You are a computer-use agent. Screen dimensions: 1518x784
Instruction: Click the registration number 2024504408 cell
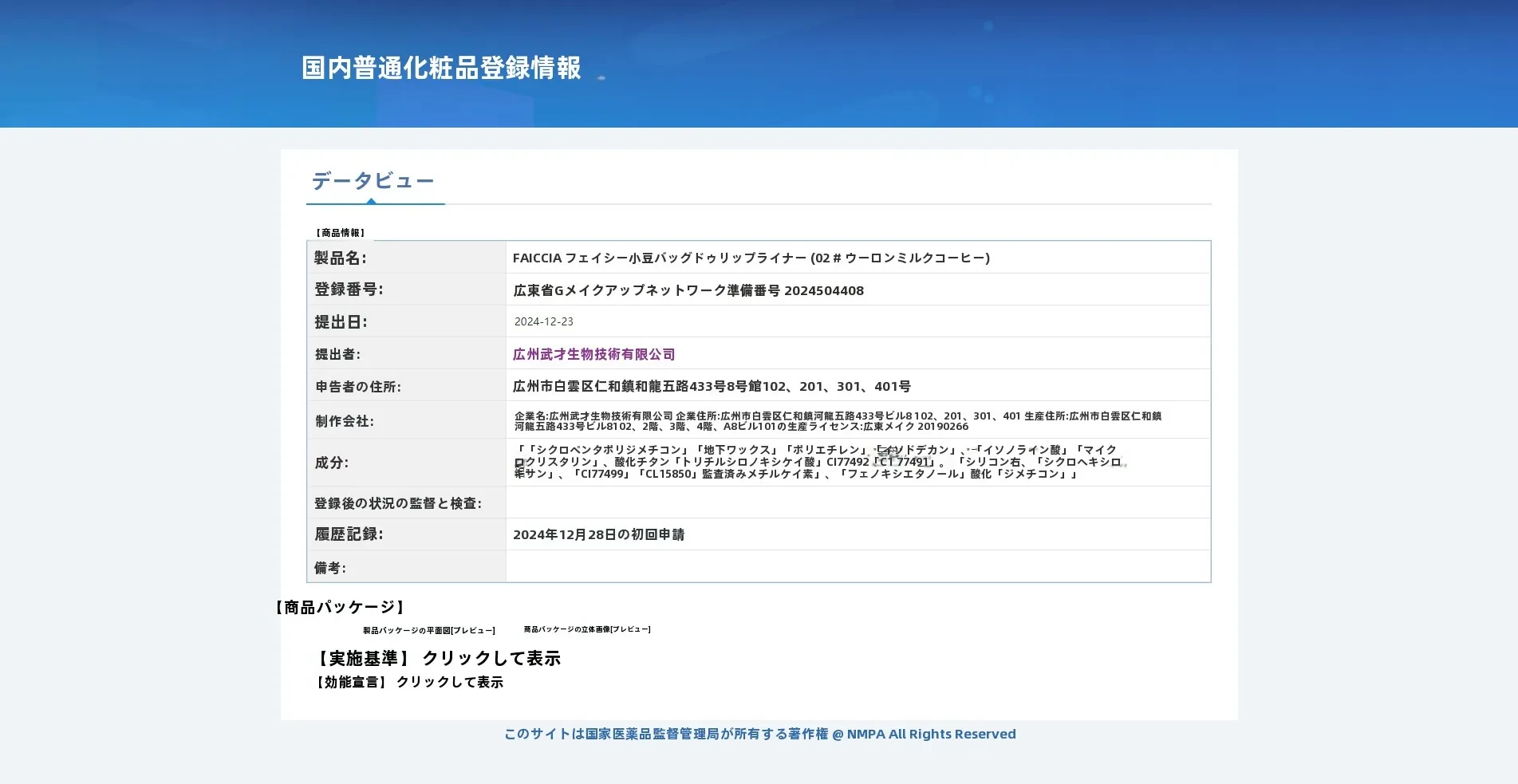[858, 290]
